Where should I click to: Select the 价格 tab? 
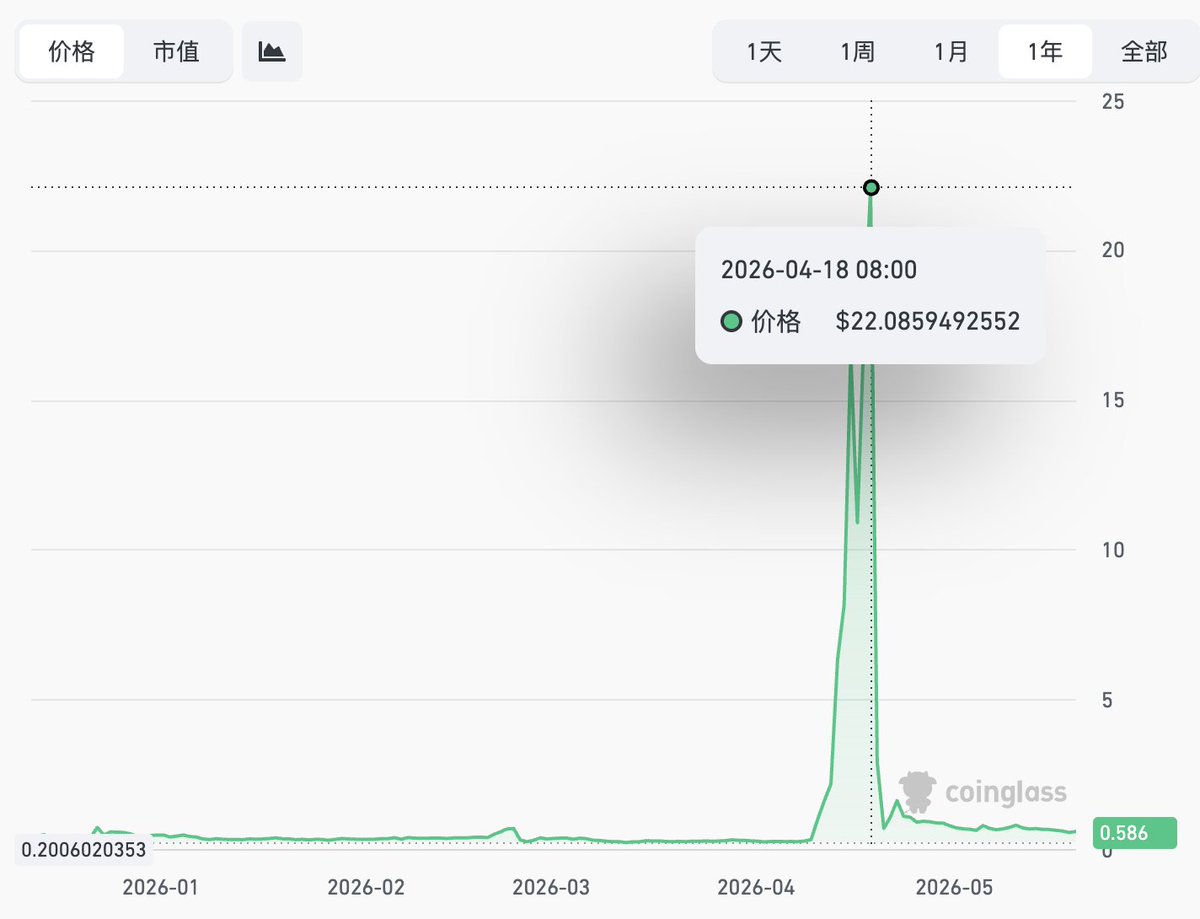[x=71, y=51]
